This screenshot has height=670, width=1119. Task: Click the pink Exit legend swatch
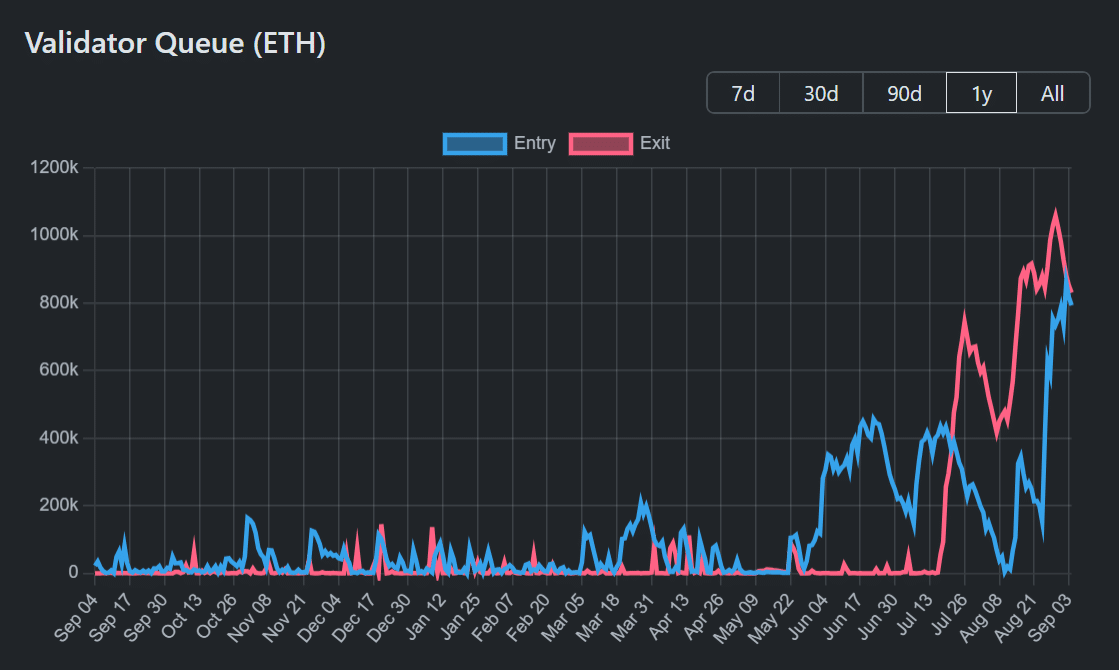coord(600,144)
